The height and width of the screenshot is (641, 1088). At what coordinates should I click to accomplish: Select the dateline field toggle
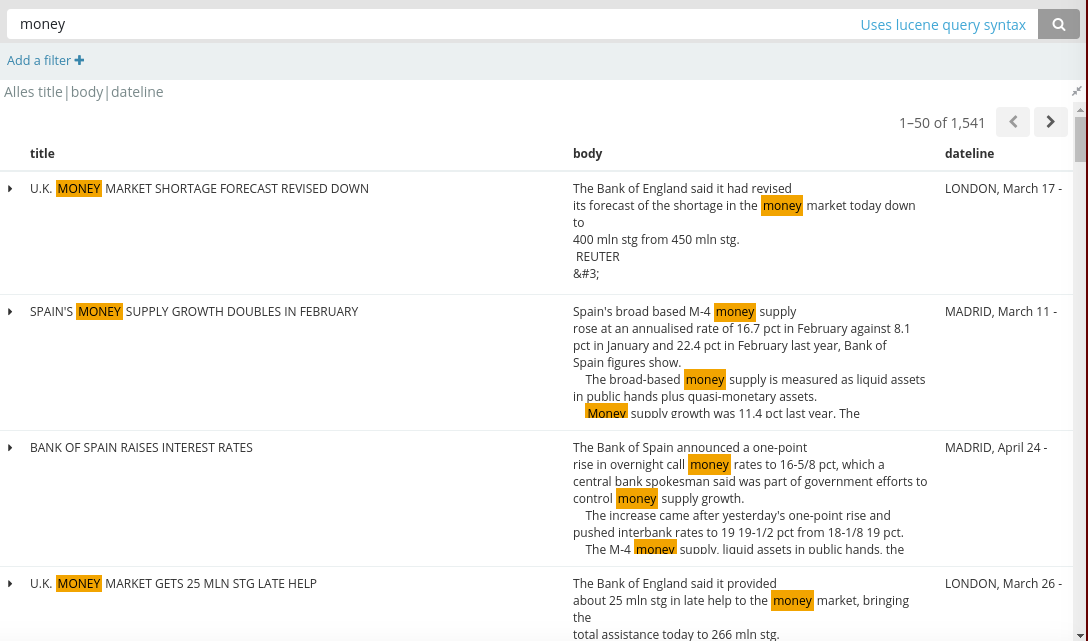[x=137, y=92]
